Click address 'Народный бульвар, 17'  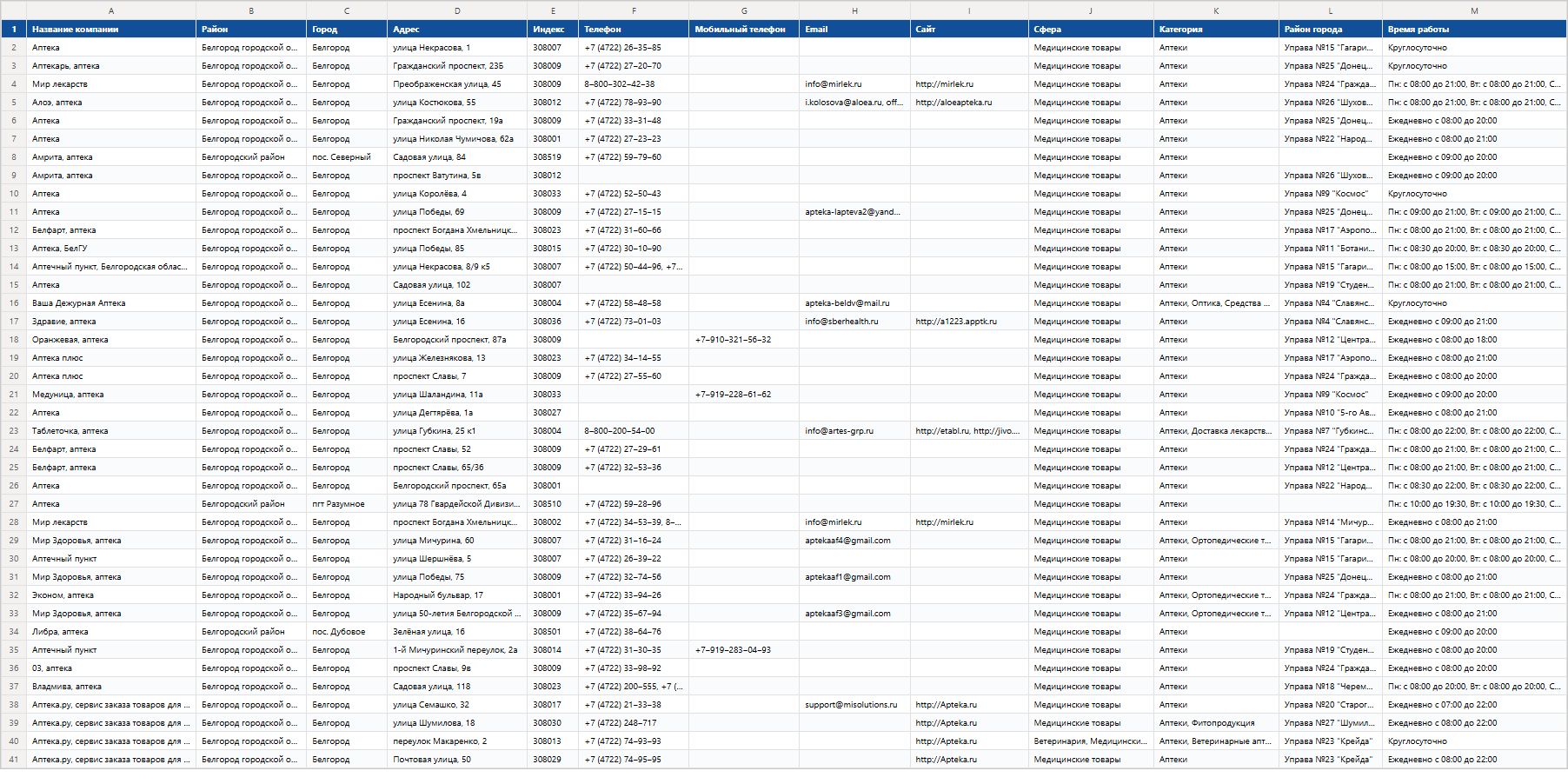tap(457, 595)
